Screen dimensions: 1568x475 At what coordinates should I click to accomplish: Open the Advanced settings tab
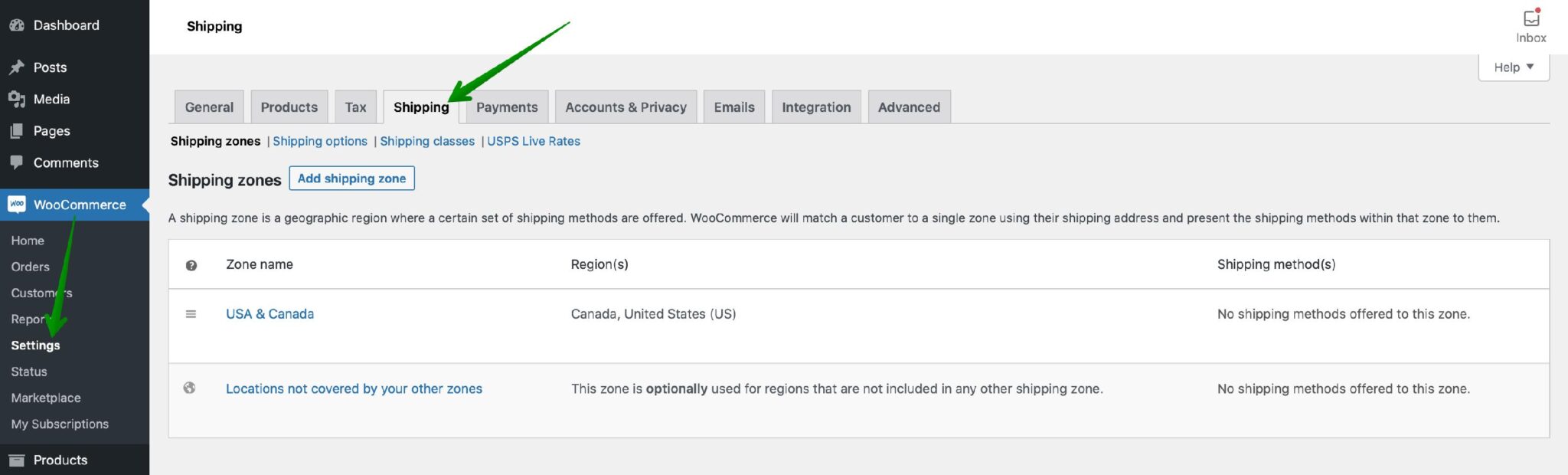(x=909, y=106)
